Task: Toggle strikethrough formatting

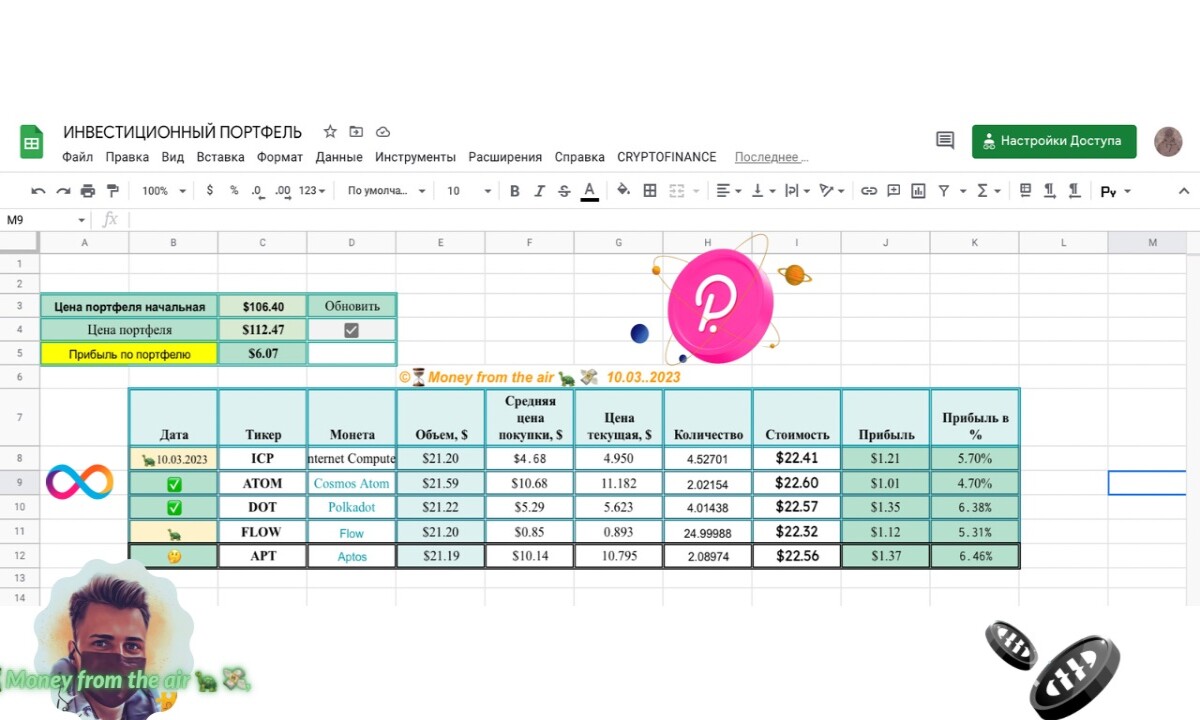Action: point(564,191)
